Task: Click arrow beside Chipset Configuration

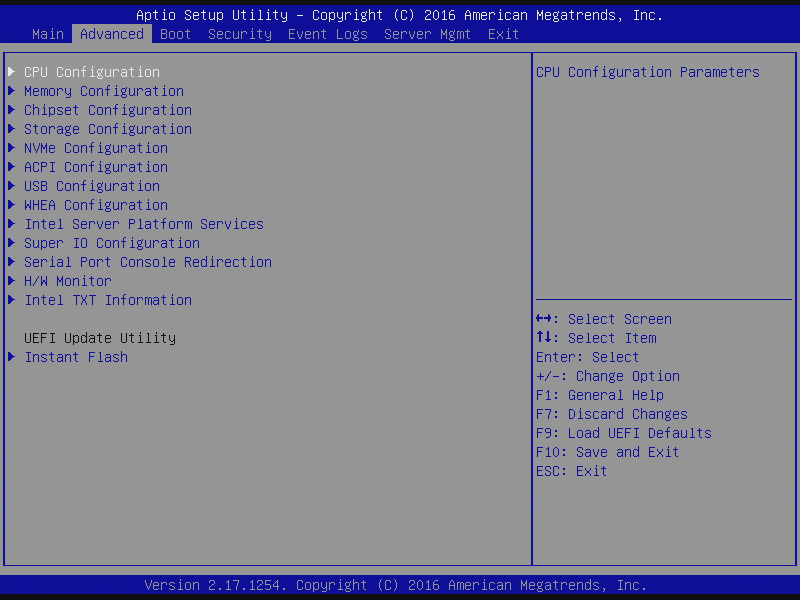Action: coord(12,110)
